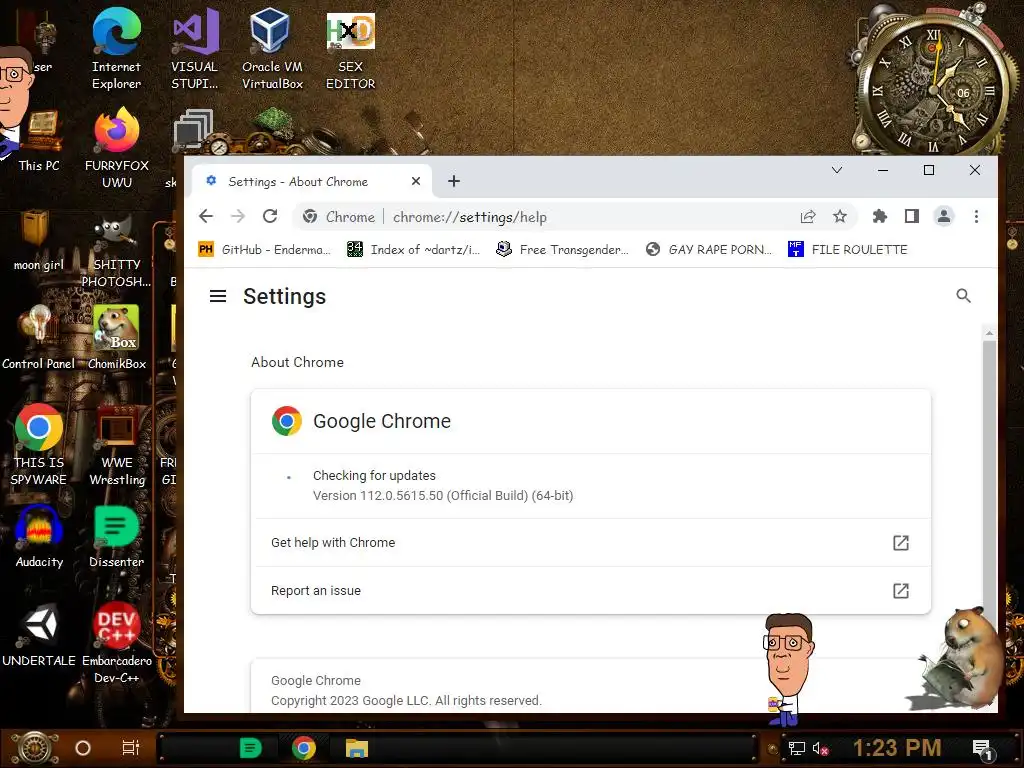Bookmark this page with the star icon

[840, 217]
